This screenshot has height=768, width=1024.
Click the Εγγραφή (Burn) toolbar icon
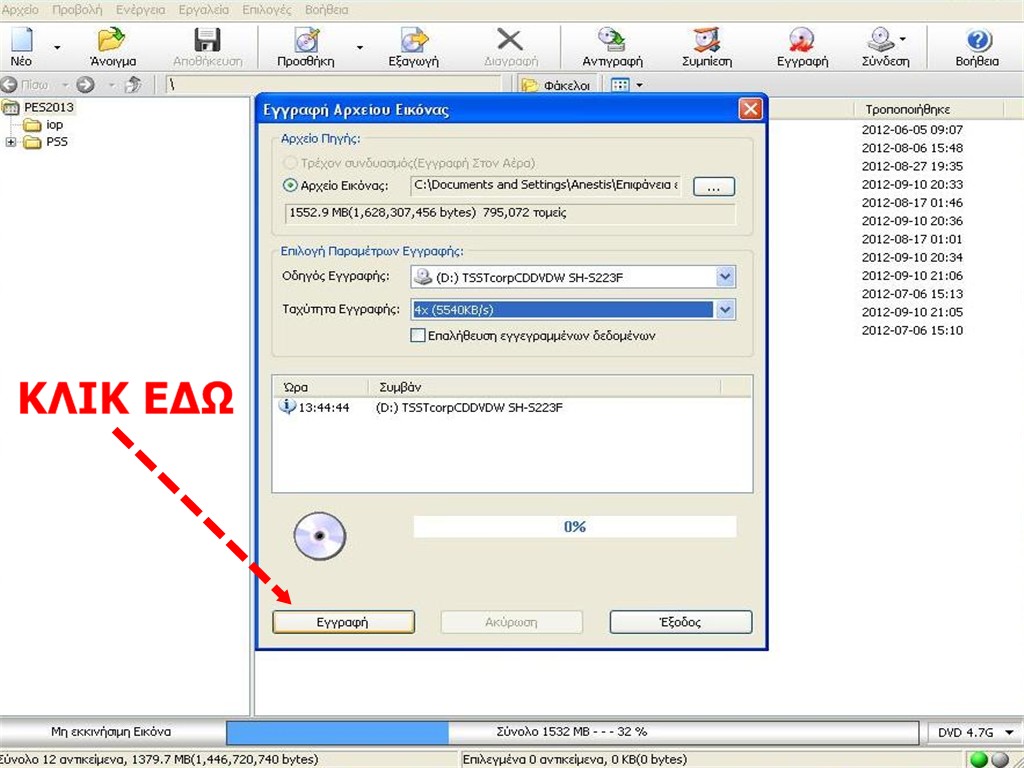coord(802,41)
